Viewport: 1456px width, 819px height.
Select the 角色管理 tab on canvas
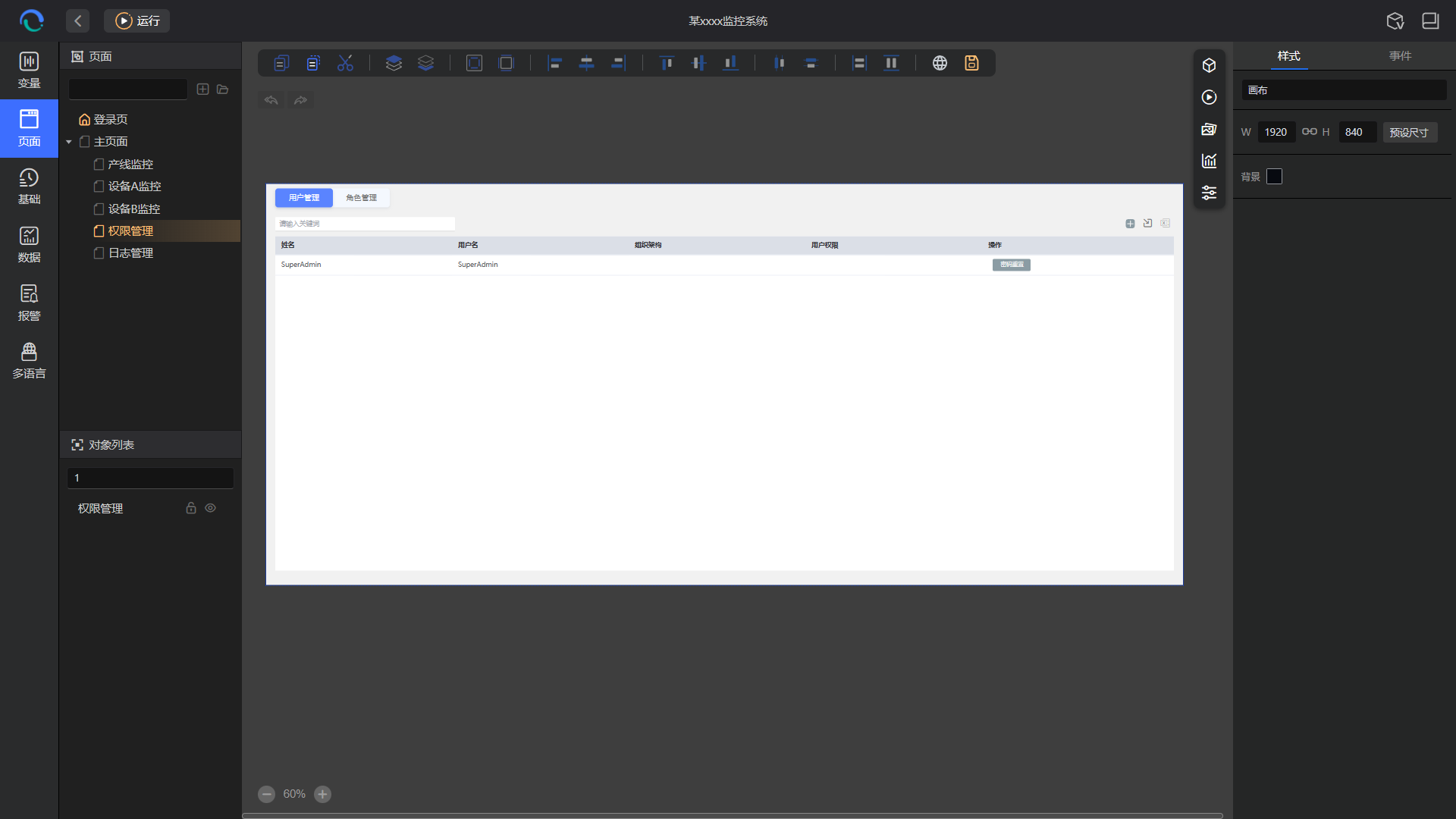[x=361, y=197]
